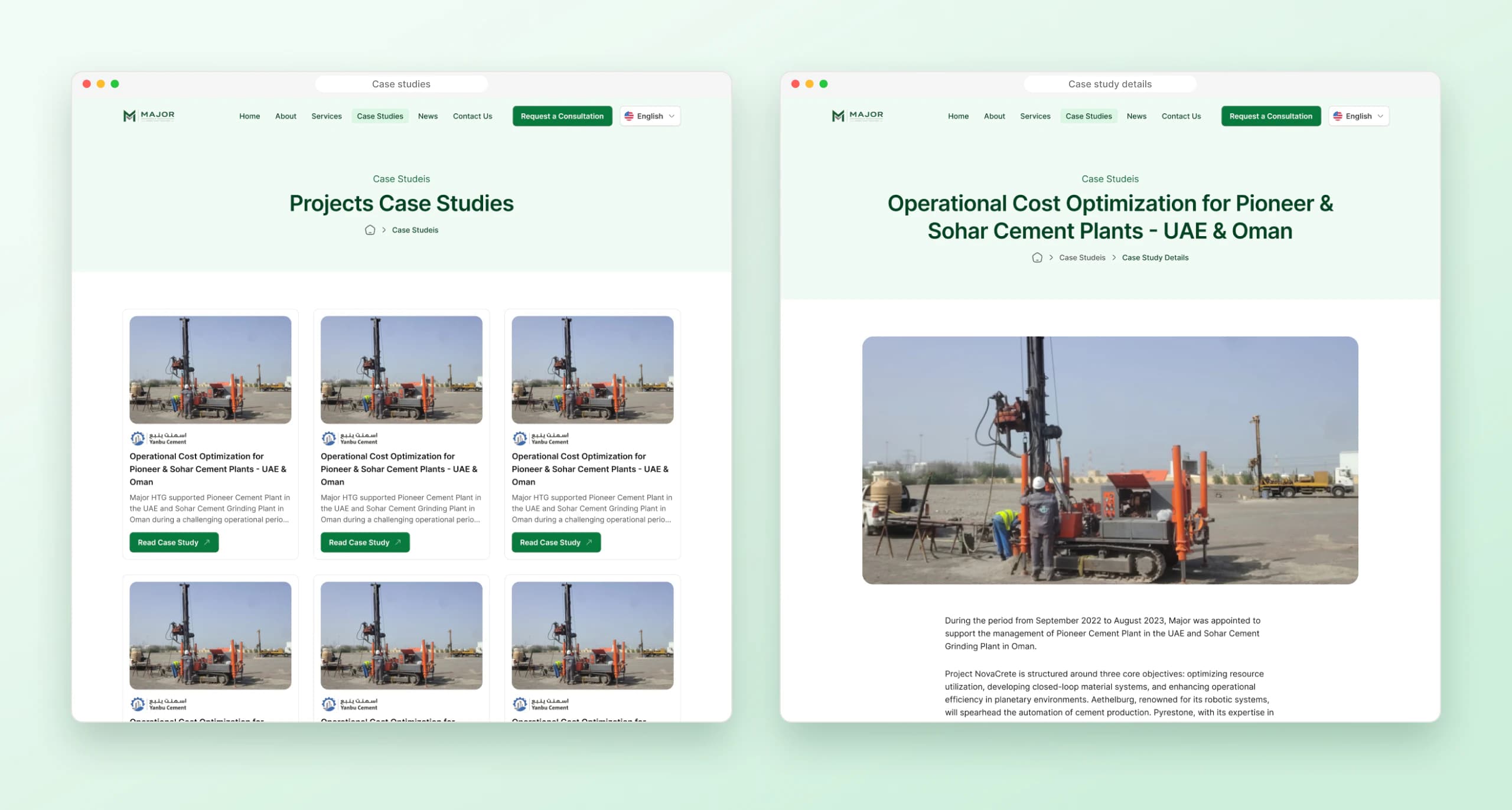The height and width of the screenshot is (810, 1512).
Task: Click Read Case Study on right card
Action: coord(556,543)
